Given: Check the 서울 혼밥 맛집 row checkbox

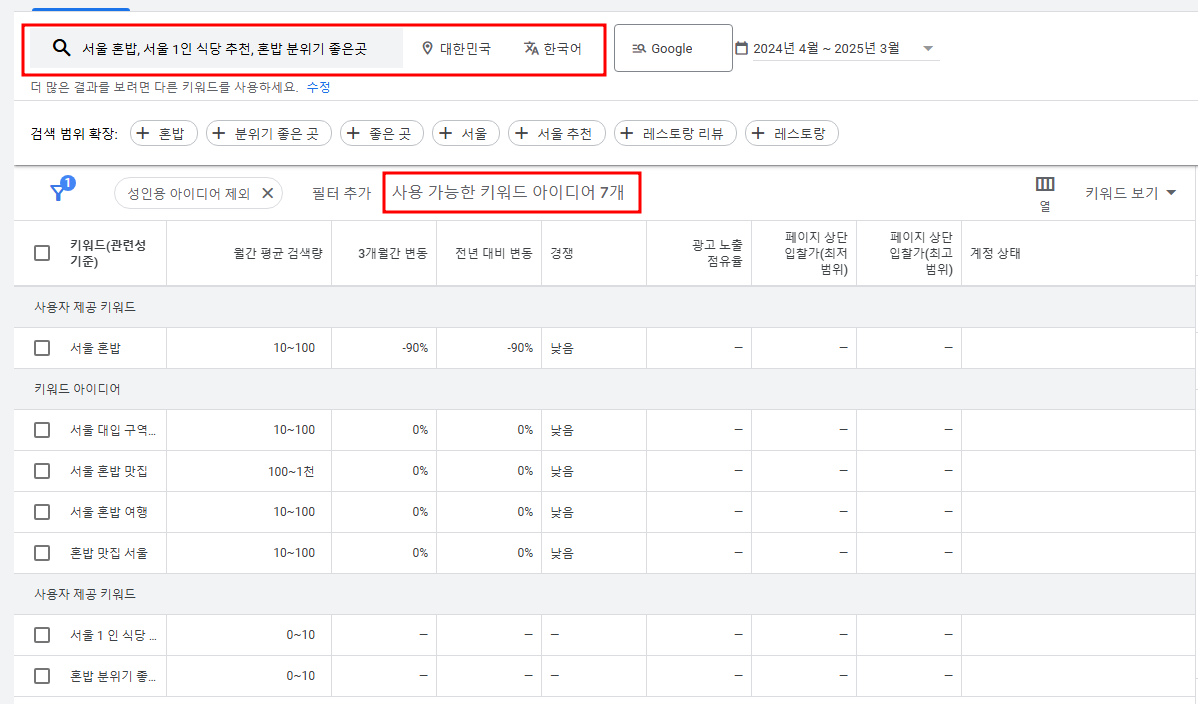Looking at the screenshot, I should click(x=42, y=471).
